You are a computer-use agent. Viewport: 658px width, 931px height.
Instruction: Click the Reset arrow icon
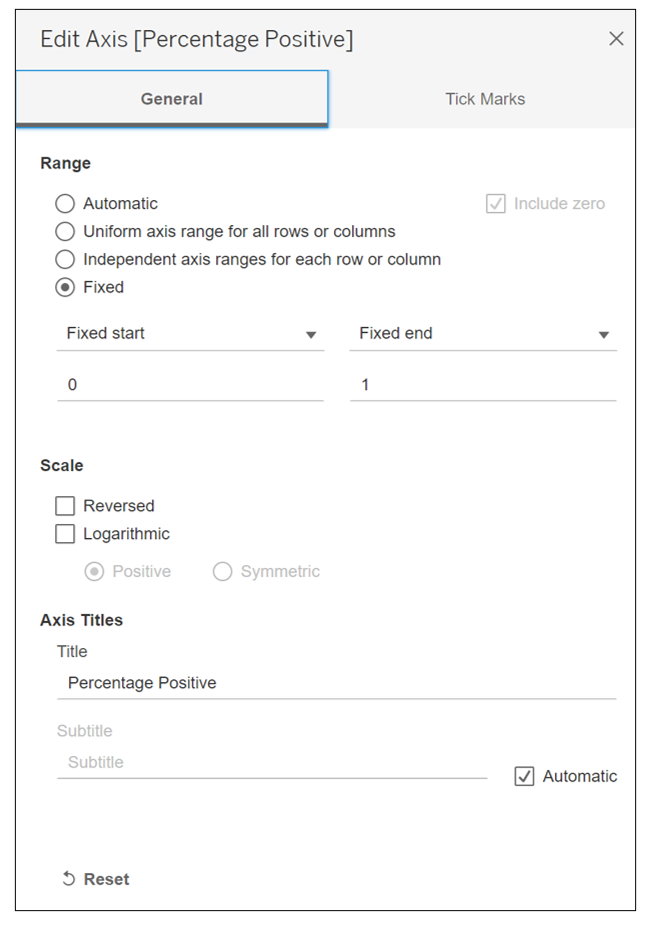tap(68, 879)
